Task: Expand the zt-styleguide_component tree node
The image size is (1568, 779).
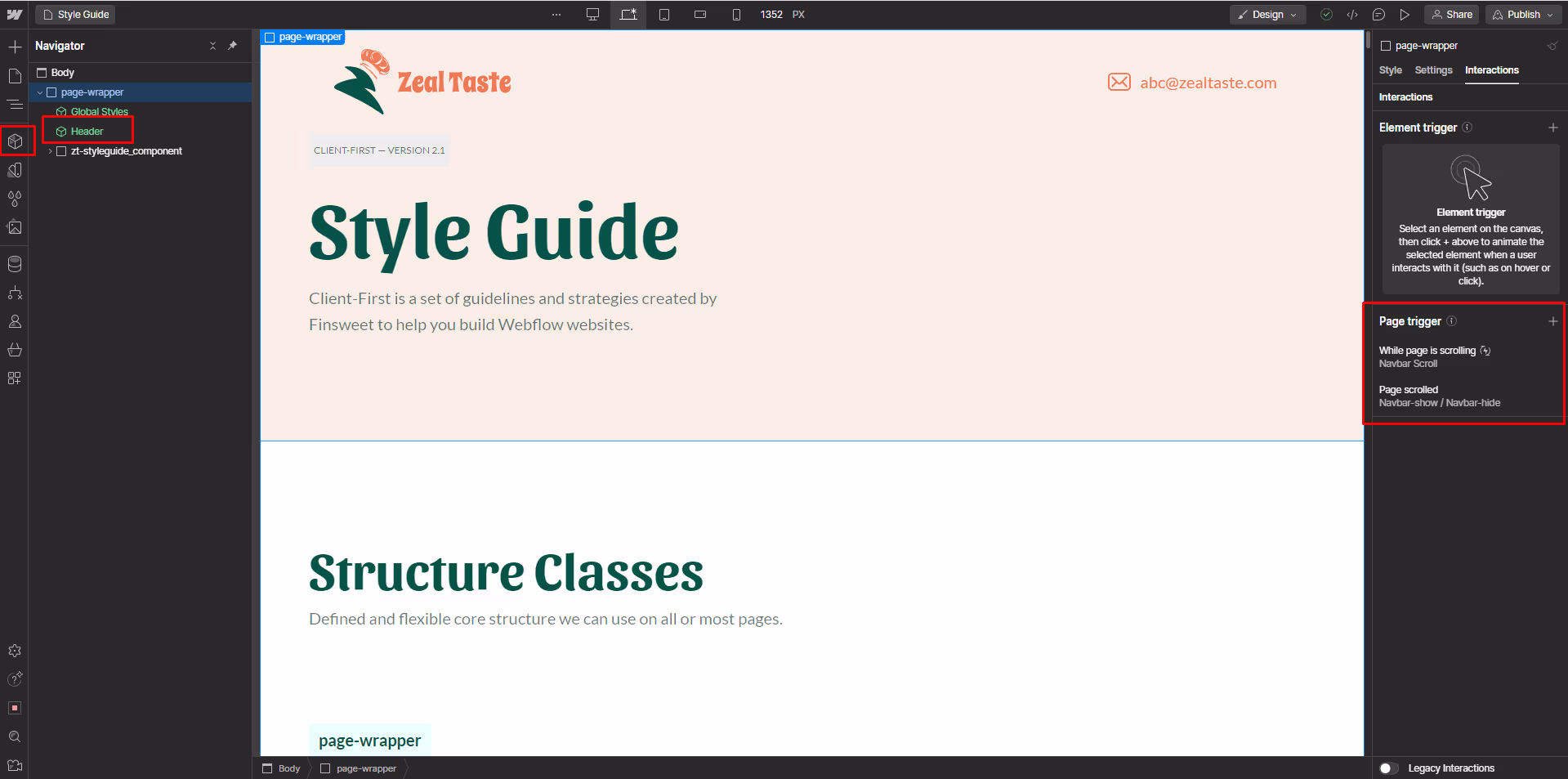Action: [51, 151]
